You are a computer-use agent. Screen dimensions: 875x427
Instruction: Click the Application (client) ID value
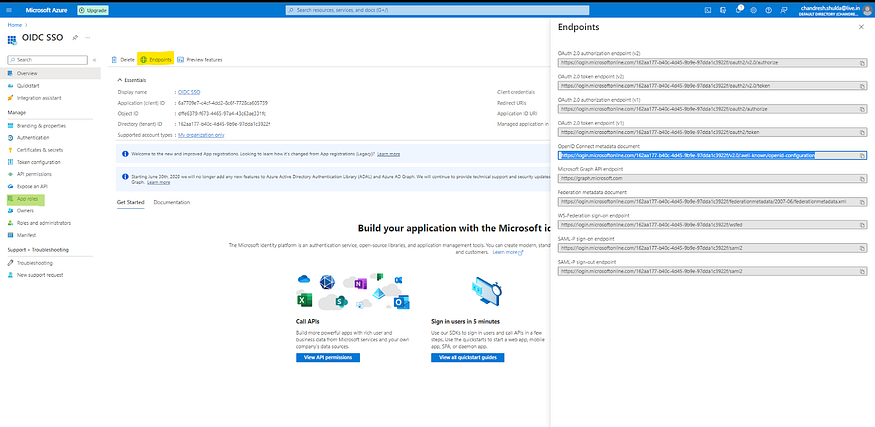click(x=223, y=103)
